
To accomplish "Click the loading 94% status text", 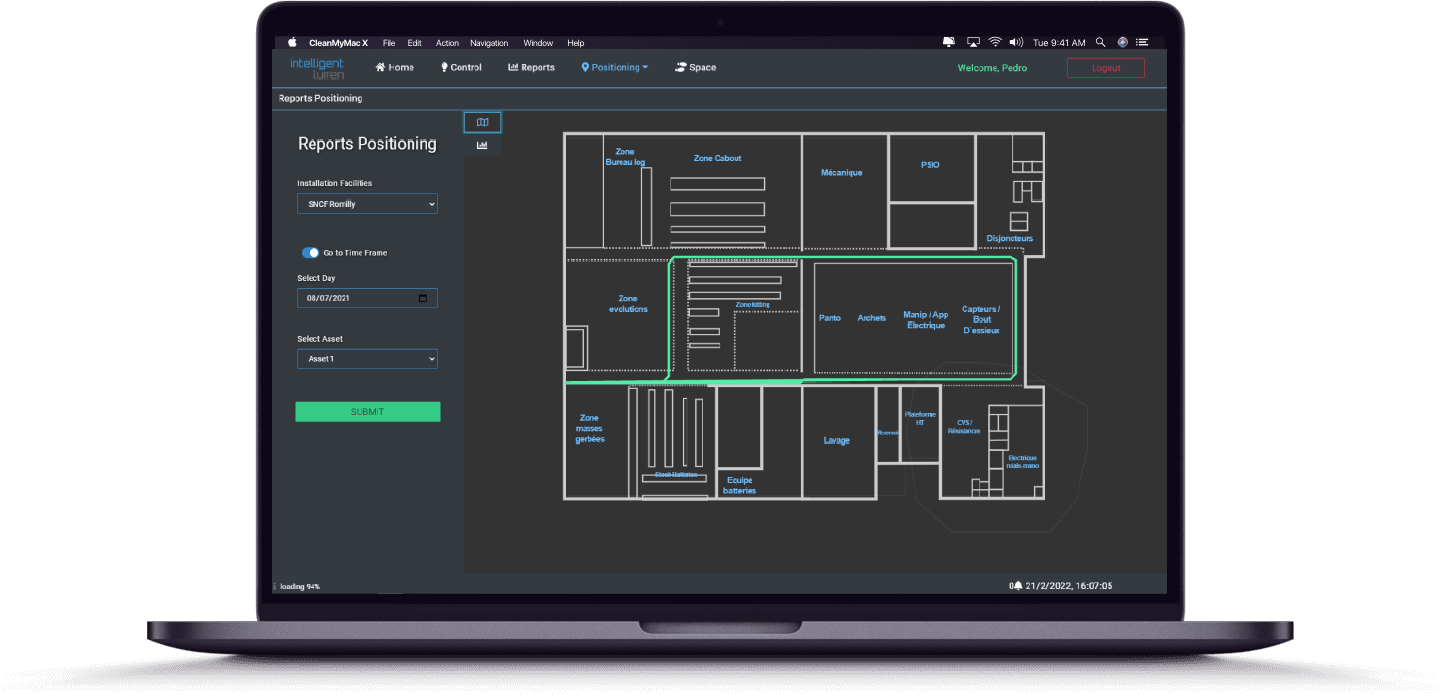I will point(300,586).
